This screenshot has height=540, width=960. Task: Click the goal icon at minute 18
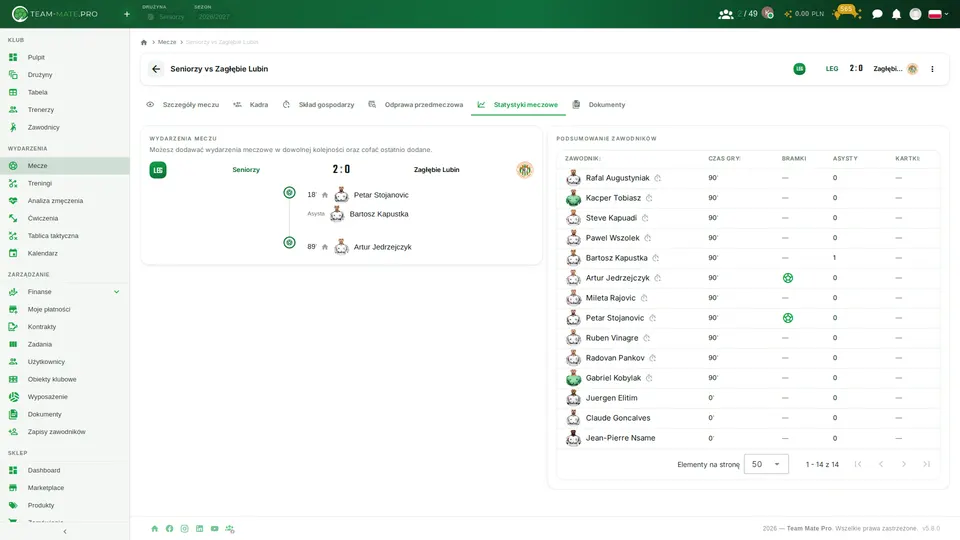290,193
